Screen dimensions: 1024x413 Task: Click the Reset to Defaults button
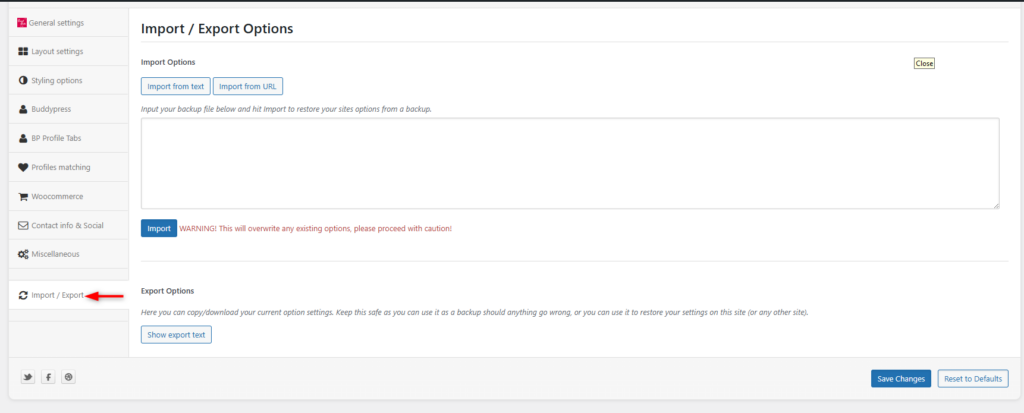(973, 379)
